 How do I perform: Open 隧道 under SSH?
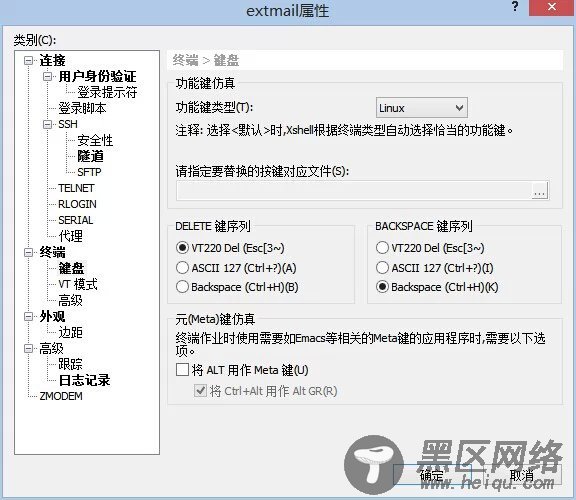pyautogui.click(x=90, y=156)
